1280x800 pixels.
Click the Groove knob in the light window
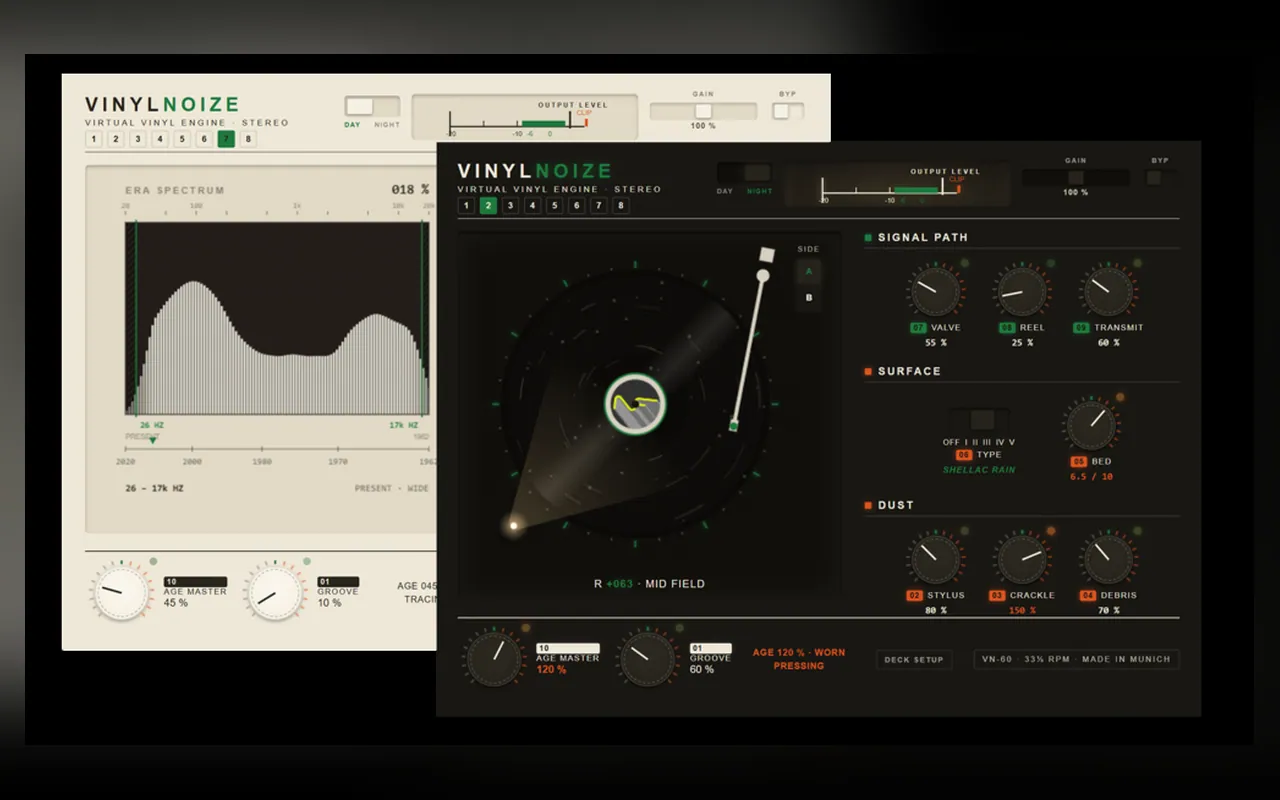point(275,591)
